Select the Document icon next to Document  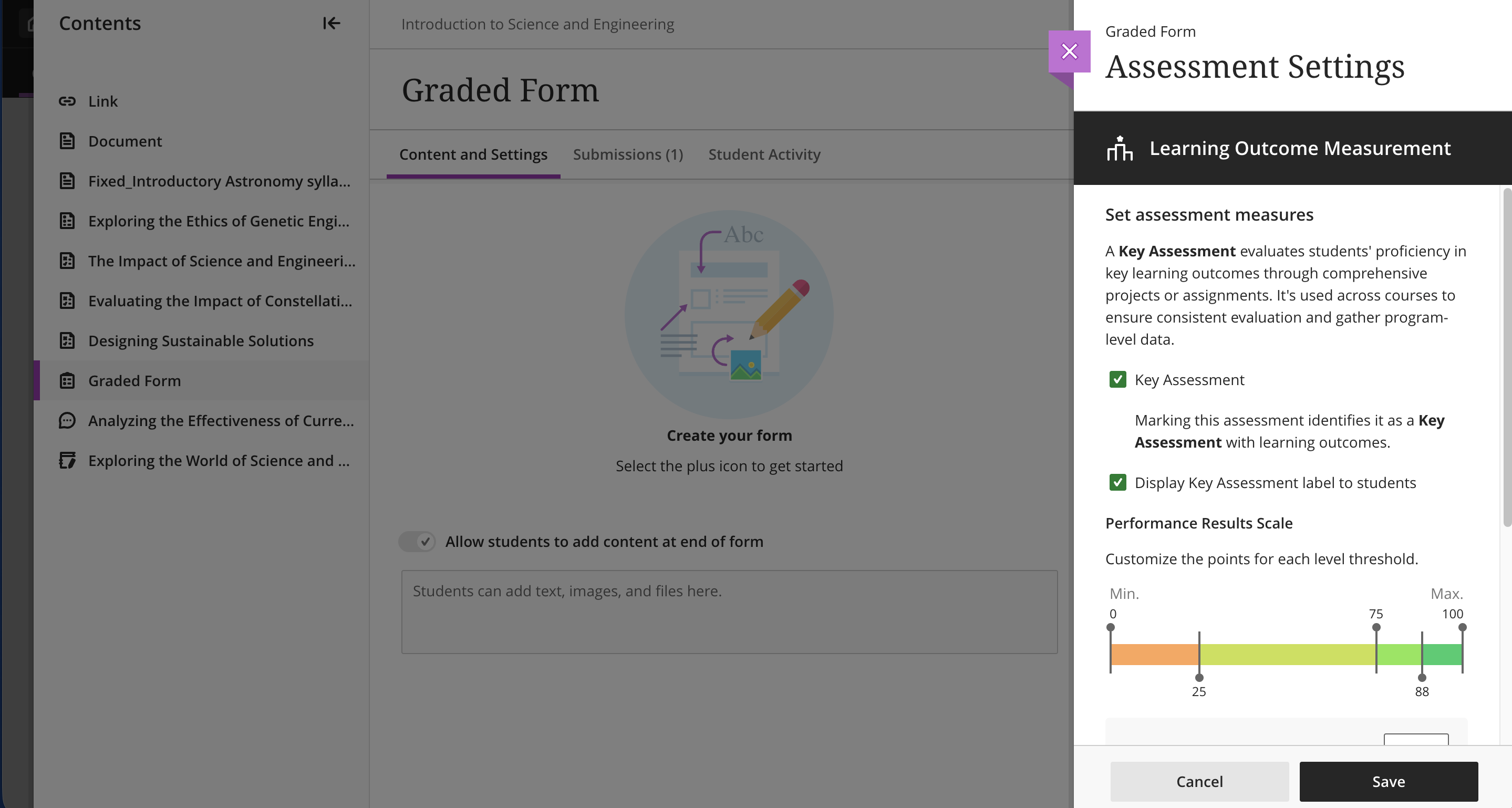[67, 141]
